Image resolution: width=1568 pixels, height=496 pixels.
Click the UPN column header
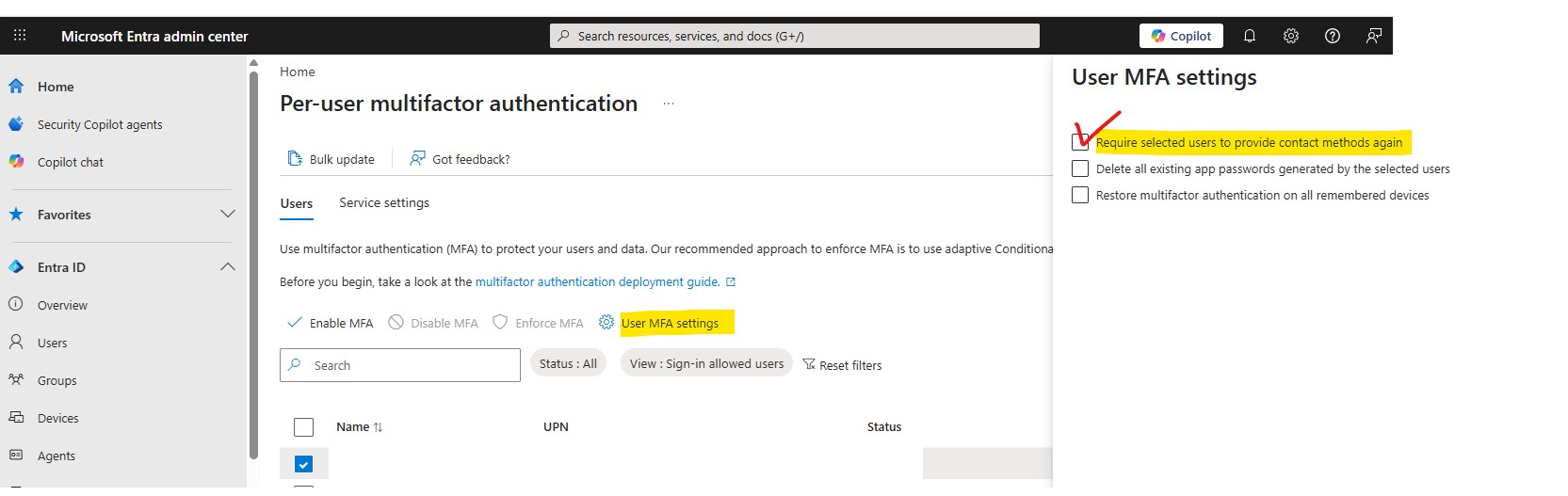pyautogui.click(x=556, y=426)
